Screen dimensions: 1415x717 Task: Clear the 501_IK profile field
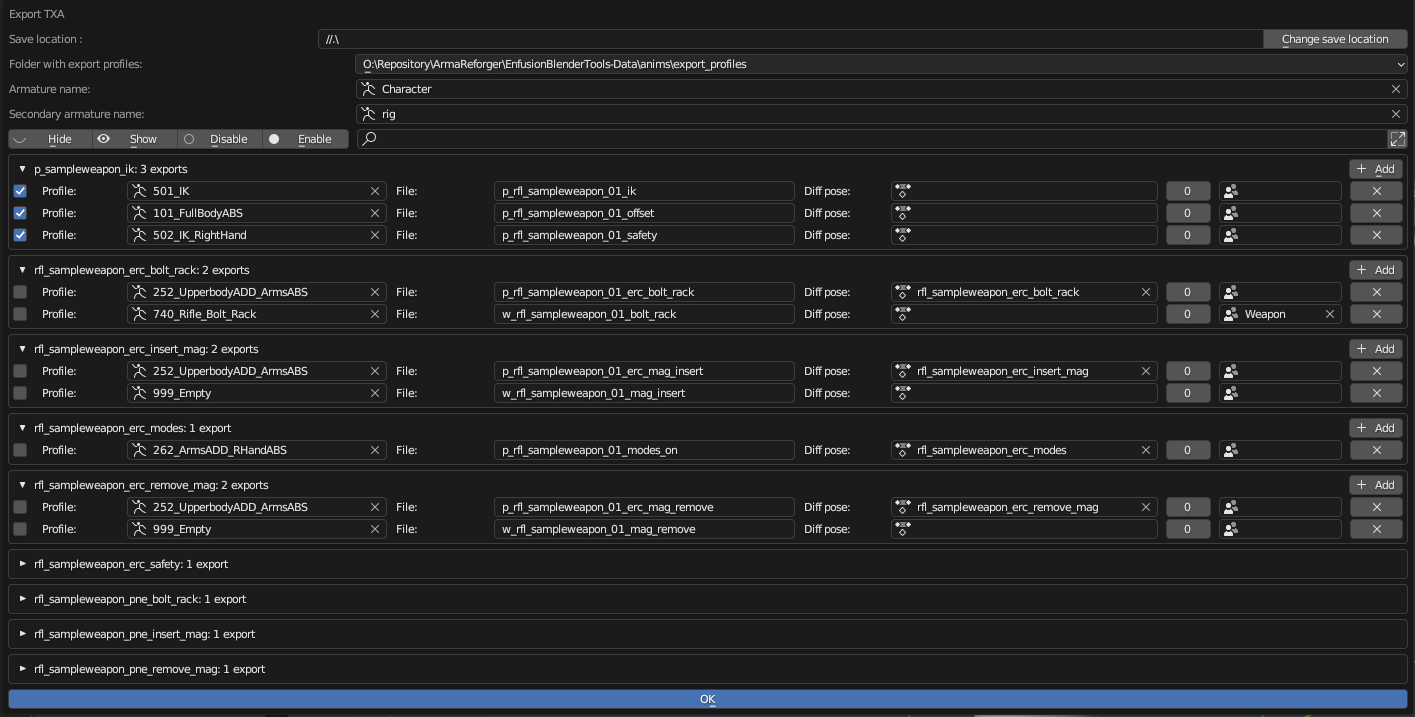[x=375, y=191]
